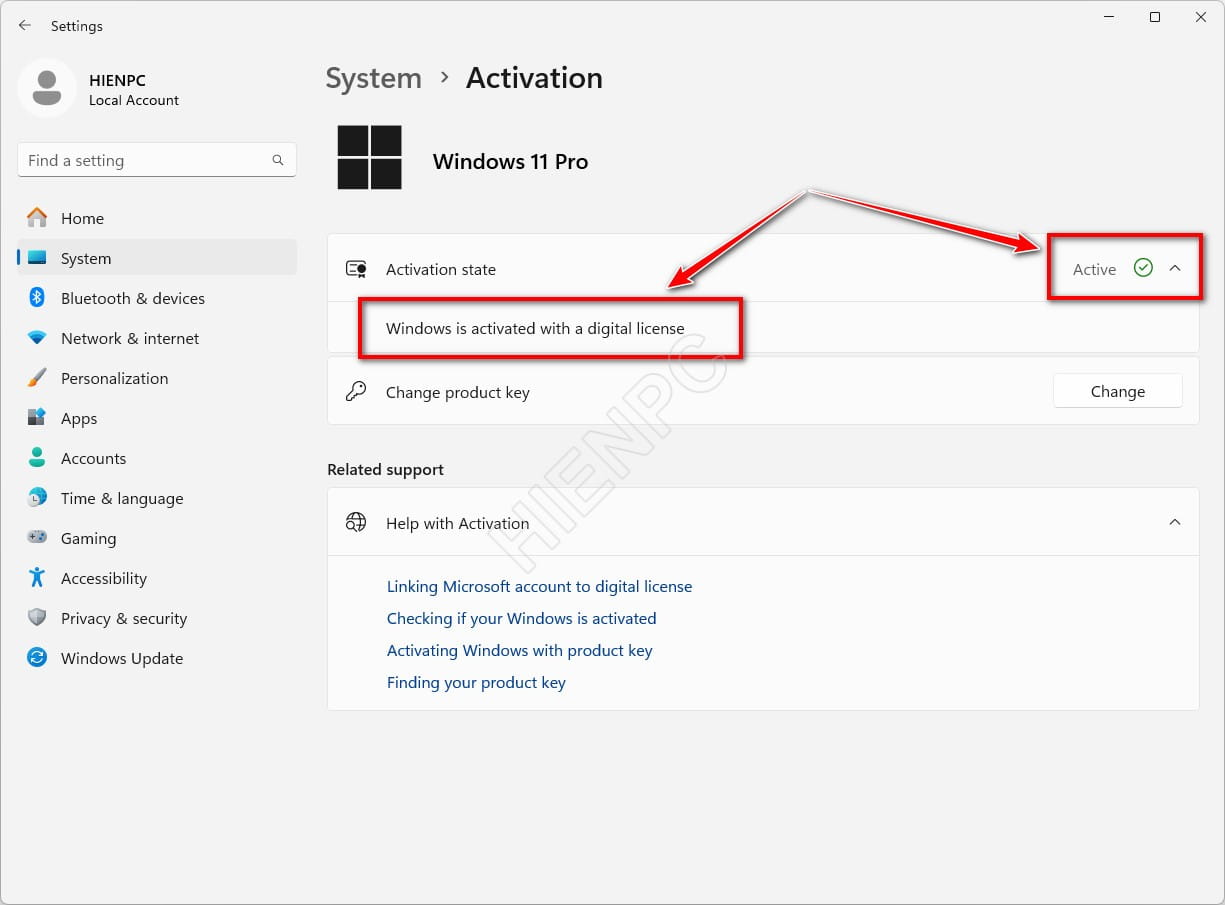Click the Activation state row label
Image resolution: width=1225 pixels, height=905 pixels.
(441, 269)
